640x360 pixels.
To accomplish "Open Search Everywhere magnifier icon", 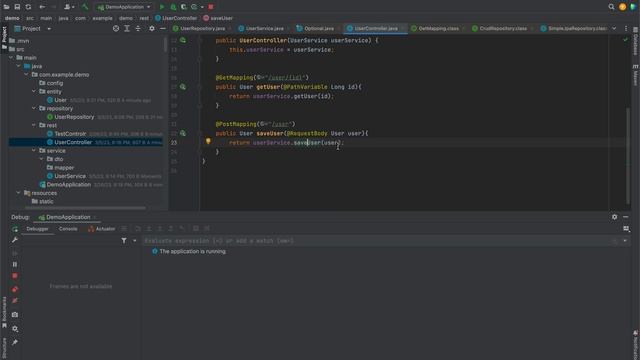I will 611,7.
